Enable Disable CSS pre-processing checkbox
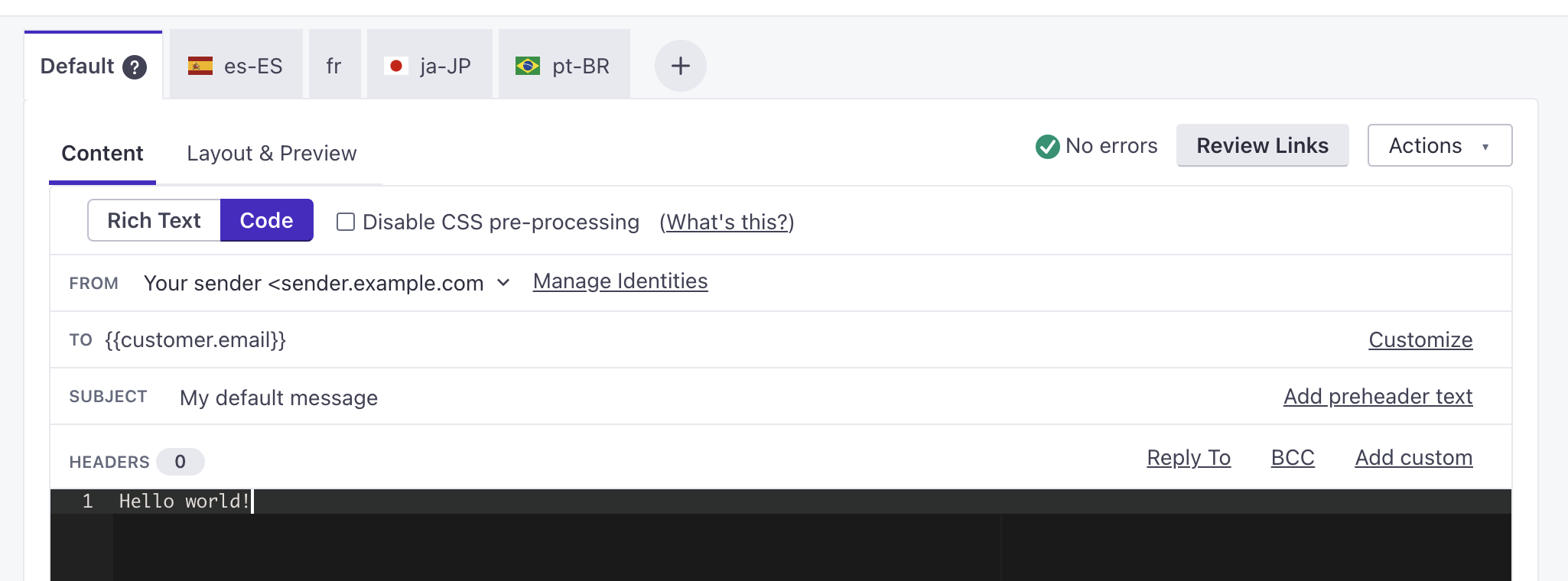 pyautogui.click(x=346, y=222)
